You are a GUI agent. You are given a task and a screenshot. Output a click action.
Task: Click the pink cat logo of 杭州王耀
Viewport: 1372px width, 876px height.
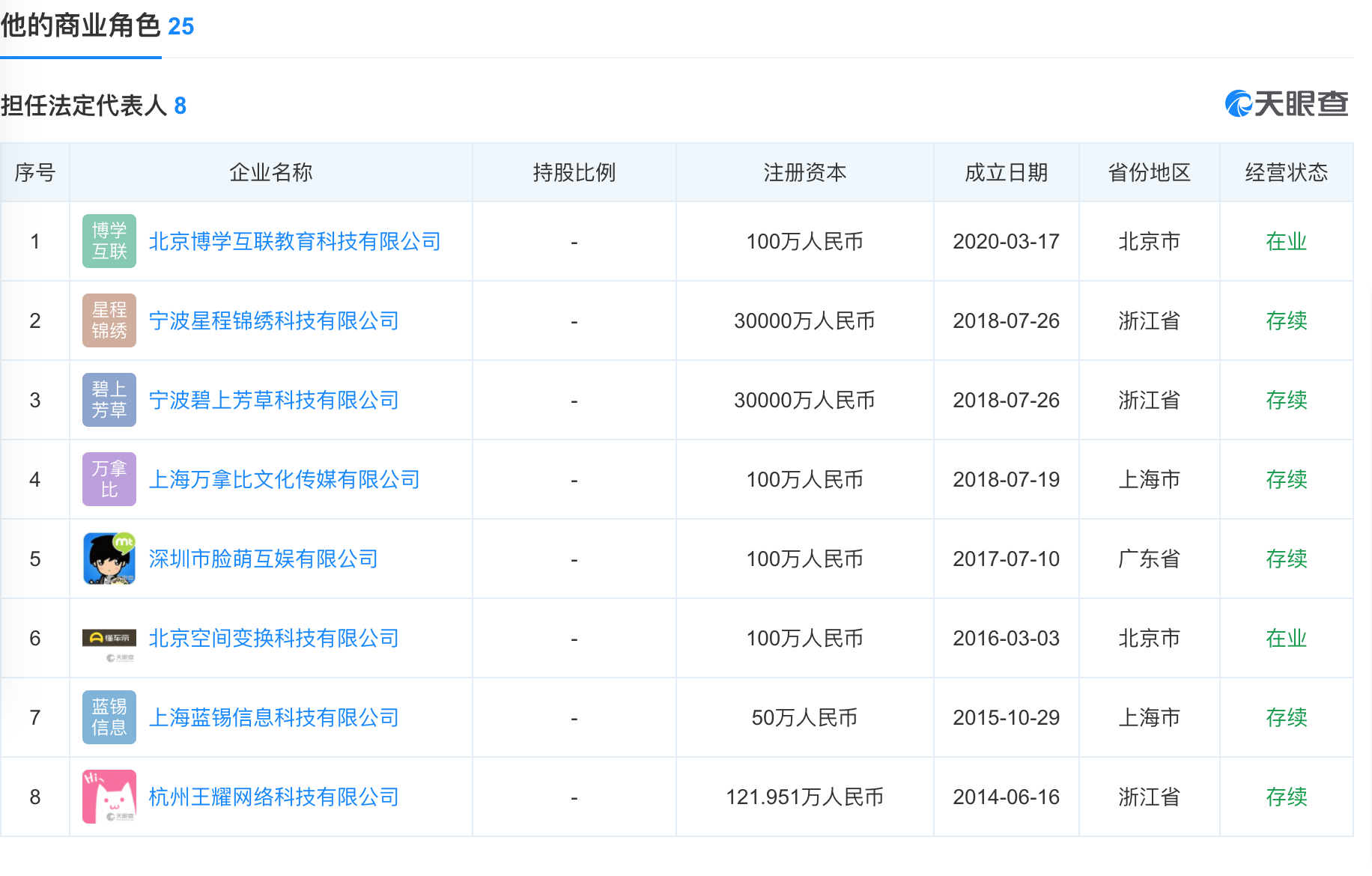[x=109, y=797]
